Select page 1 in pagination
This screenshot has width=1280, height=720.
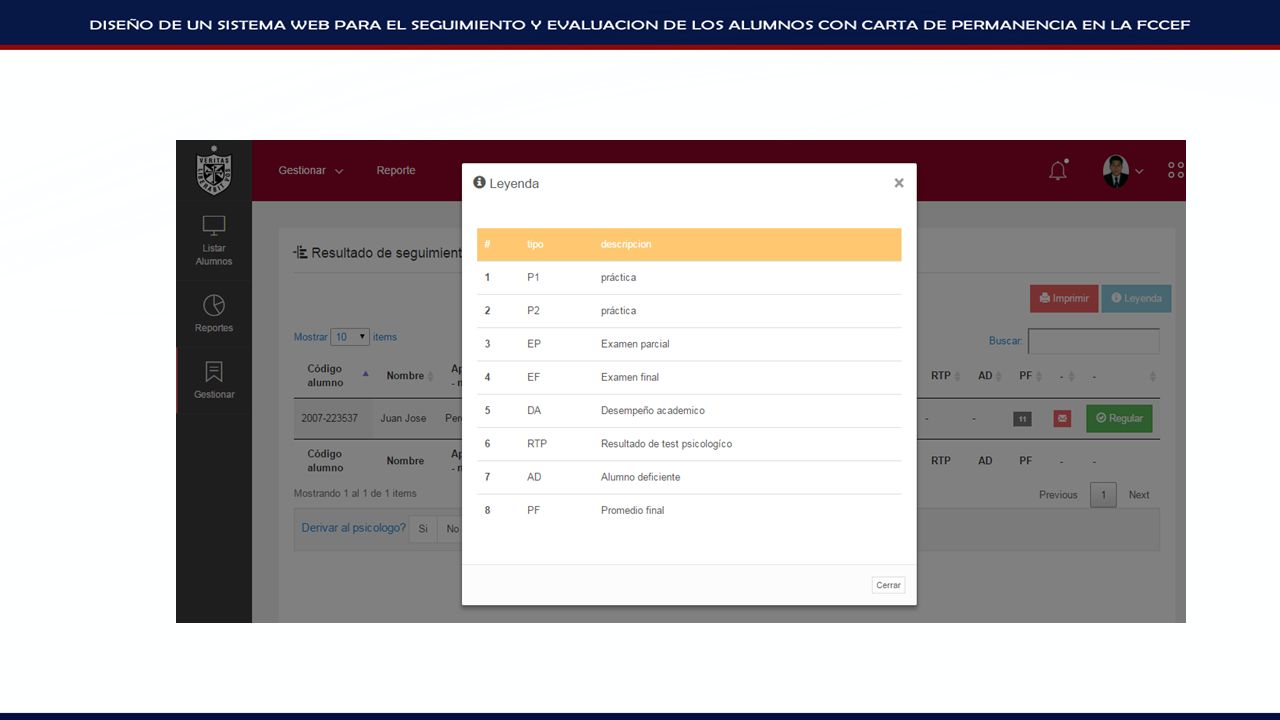(x=1103, y=495)
